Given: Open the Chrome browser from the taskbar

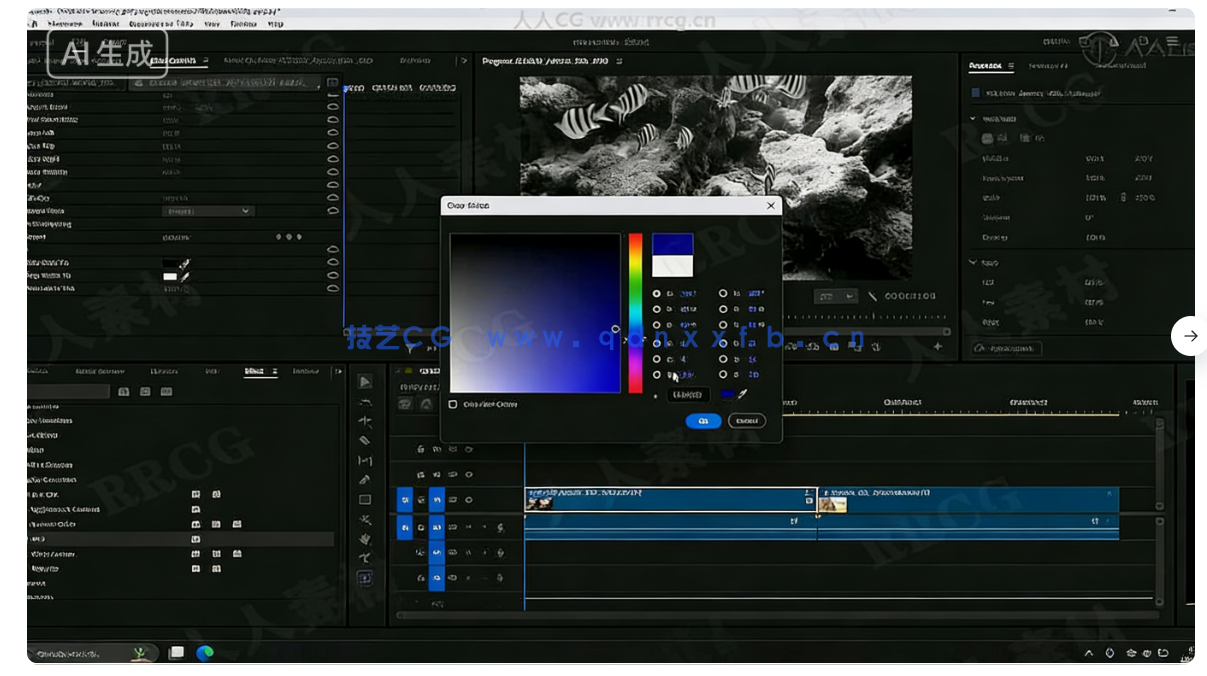Looking at the screenshot, I should click(x=206, y=651).
